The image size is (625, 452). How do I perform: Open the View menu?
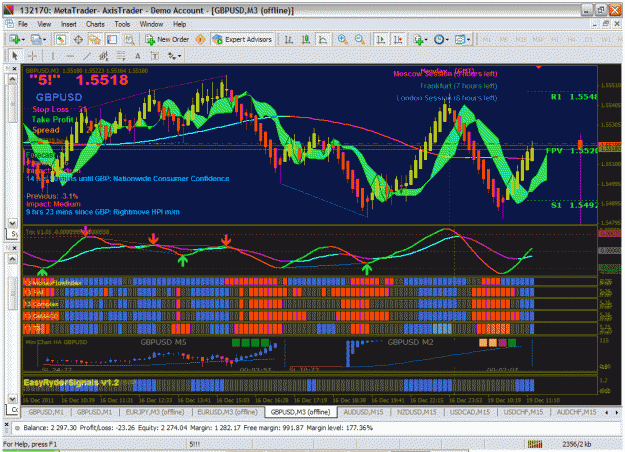point(44,24)
